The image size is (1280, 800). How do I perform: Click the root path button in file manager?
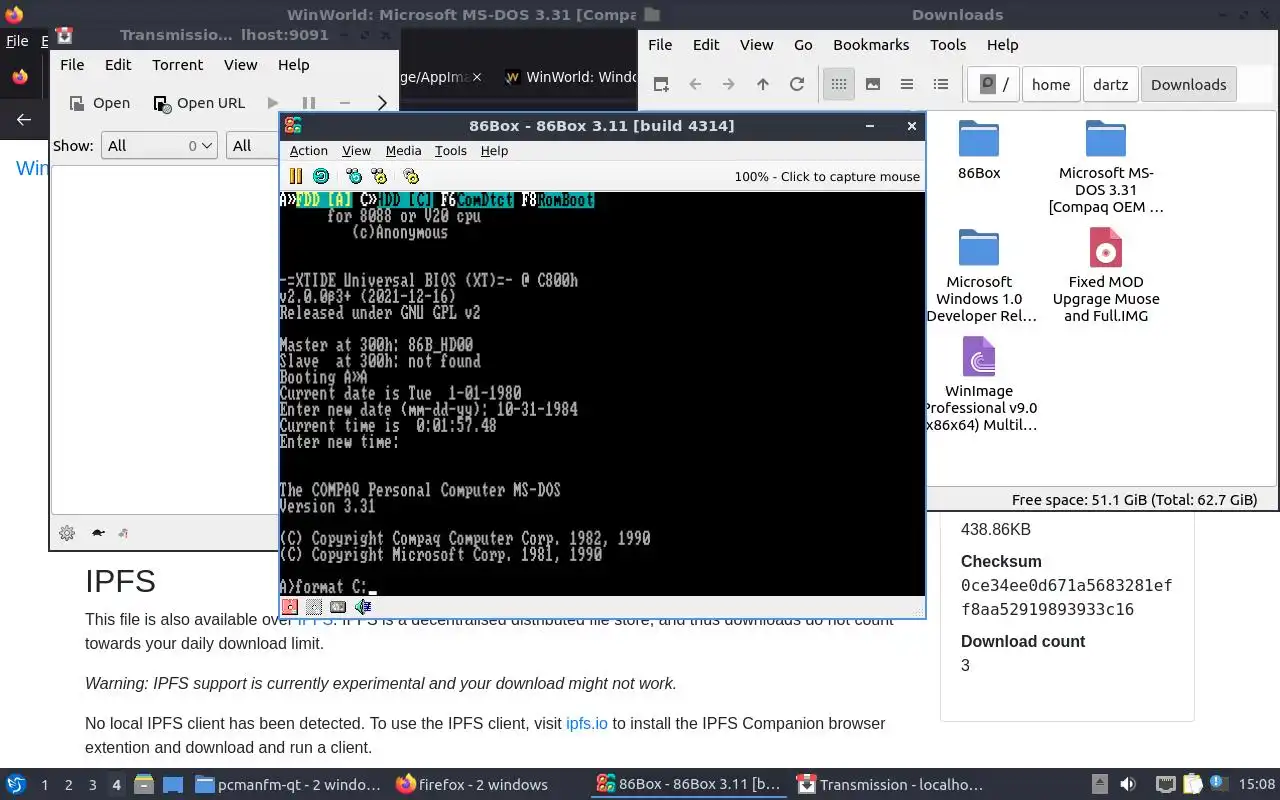[994, 84]
